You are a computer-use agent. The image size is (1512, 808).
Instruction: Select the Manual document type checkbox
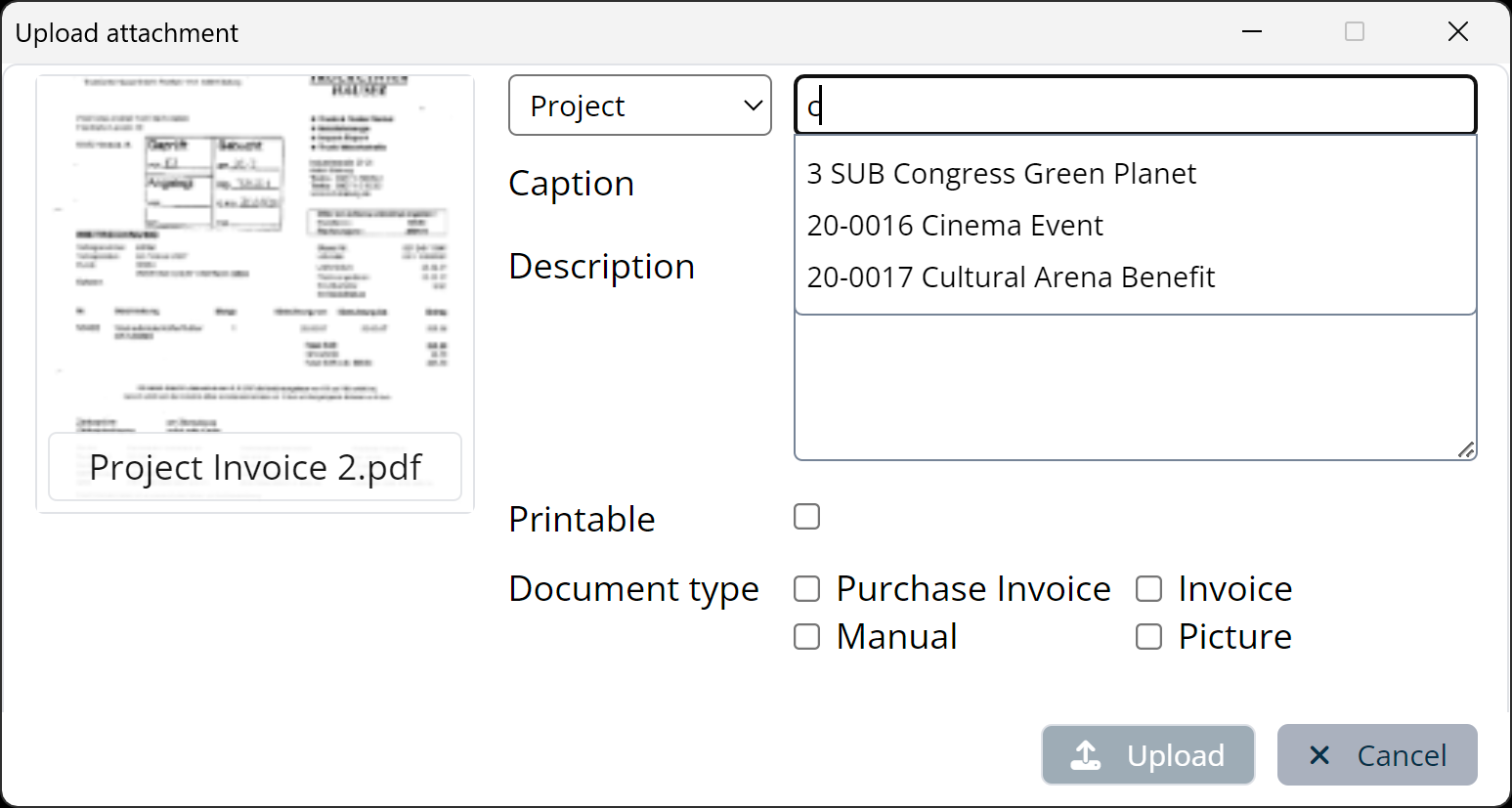pos(806,637)
